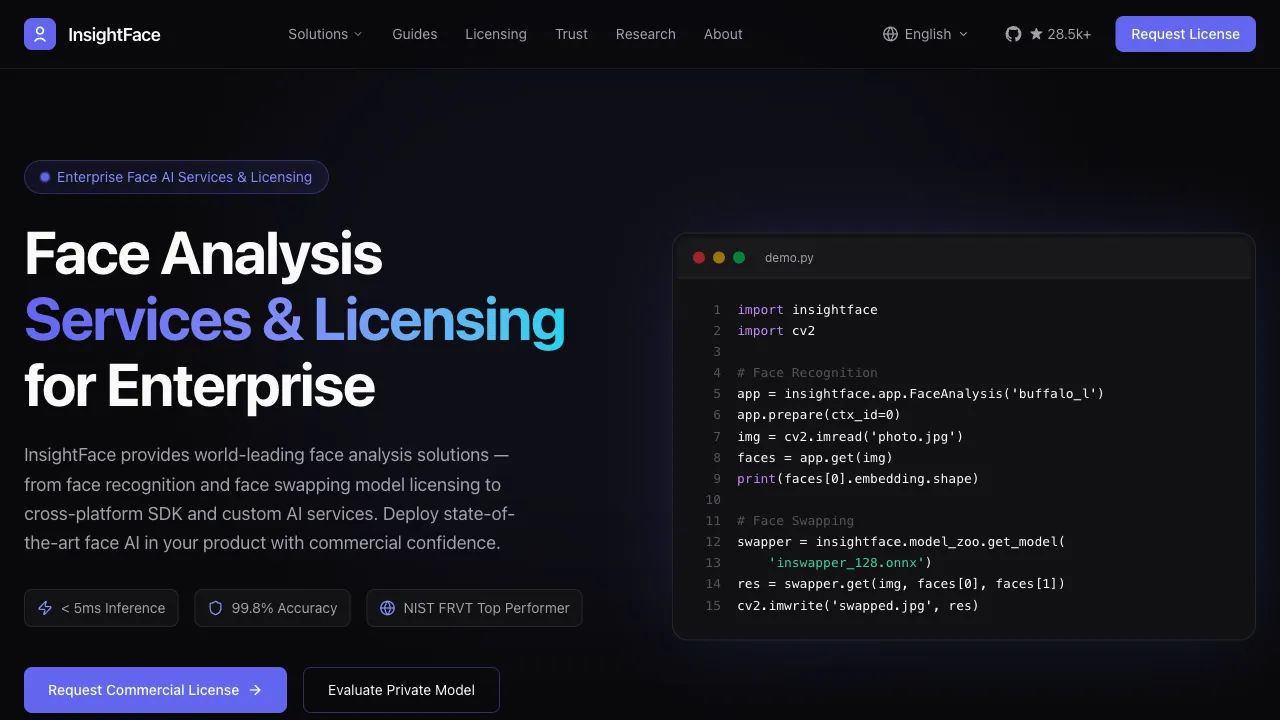The image size is (1280, 720).
Task: Click the red dot in demo.py window
Action: pos(699,258)
